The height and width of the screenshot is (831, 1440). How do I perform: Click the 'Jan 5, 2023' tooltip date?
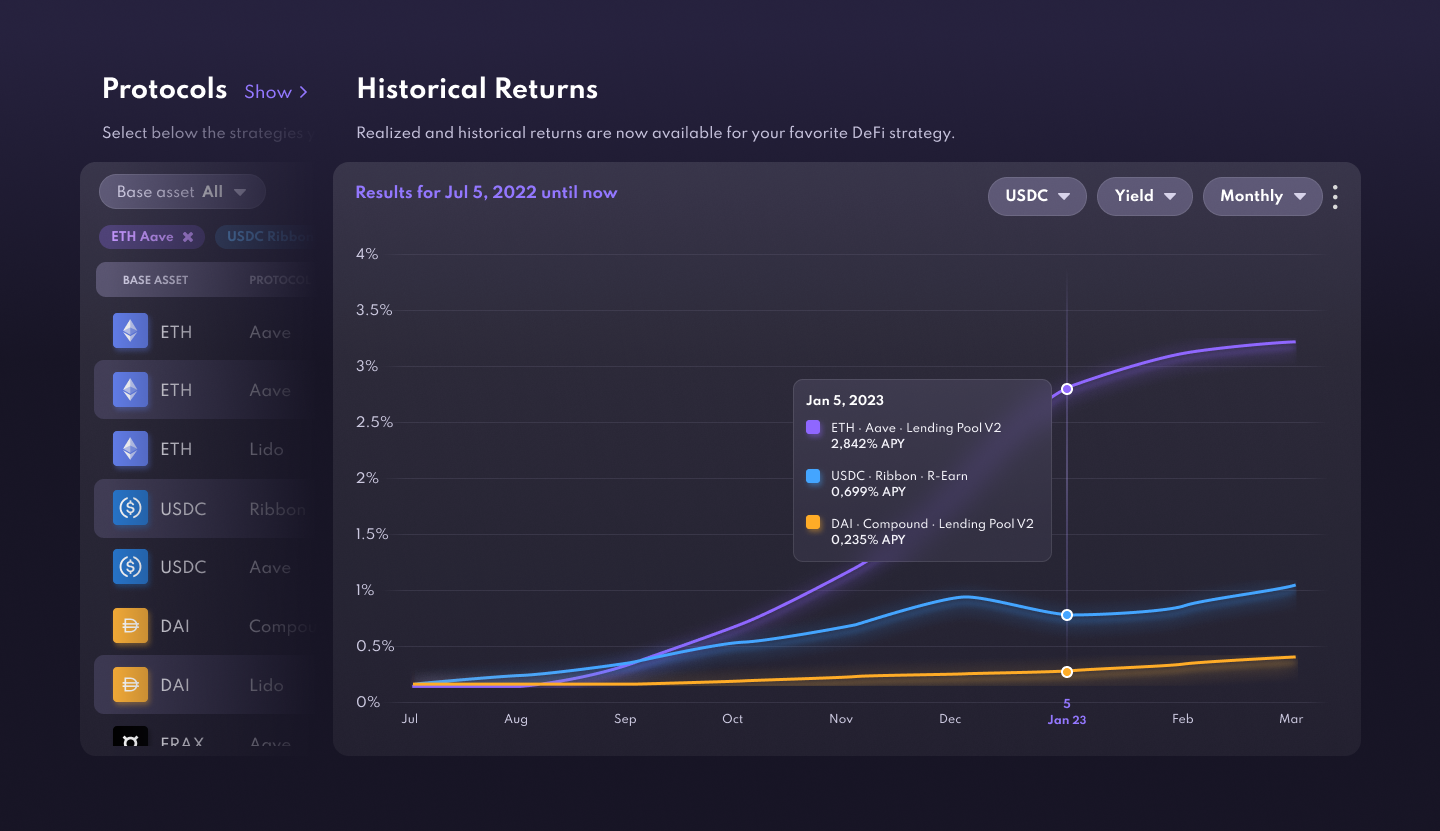point(845,400)
